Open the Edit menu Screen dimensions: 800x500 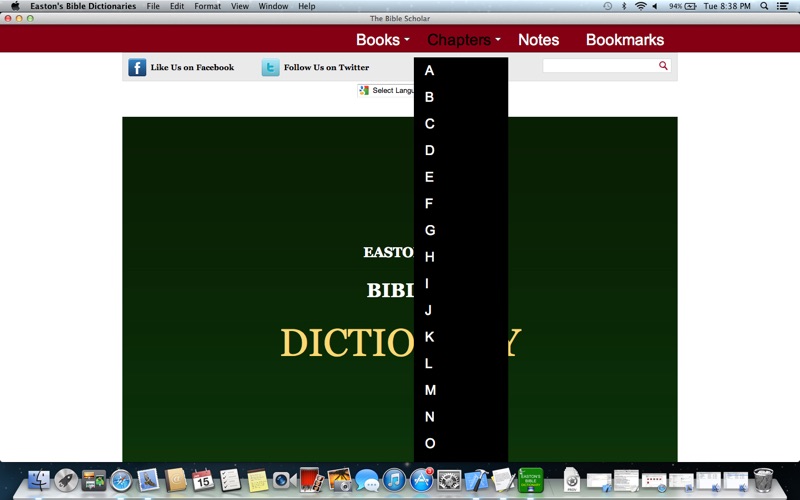coord(177,6)
